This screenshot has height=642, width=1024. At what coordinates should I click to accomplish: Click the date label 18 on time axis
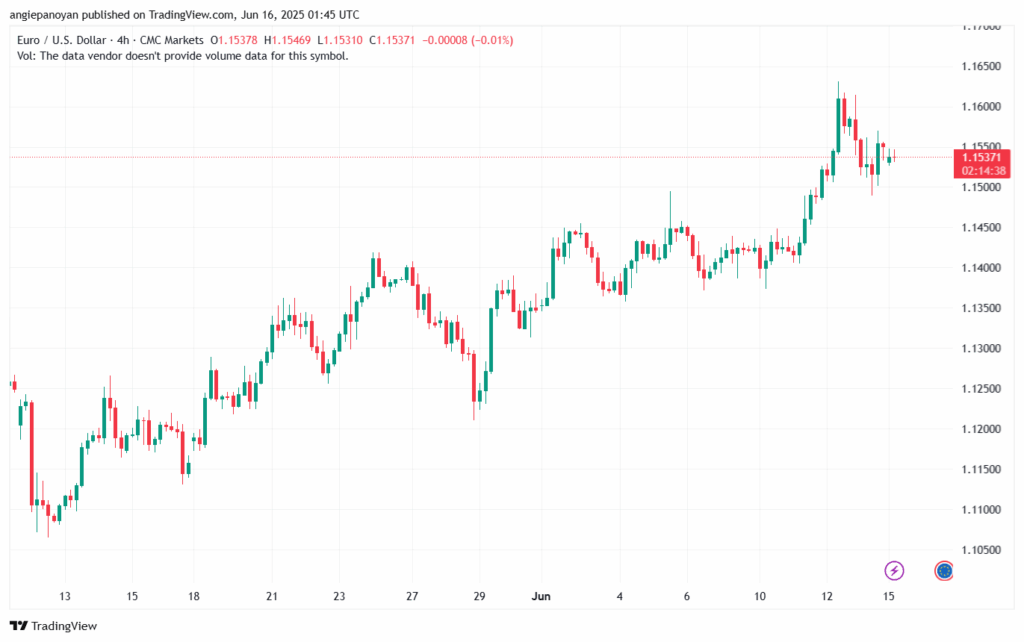coord(194,596)
